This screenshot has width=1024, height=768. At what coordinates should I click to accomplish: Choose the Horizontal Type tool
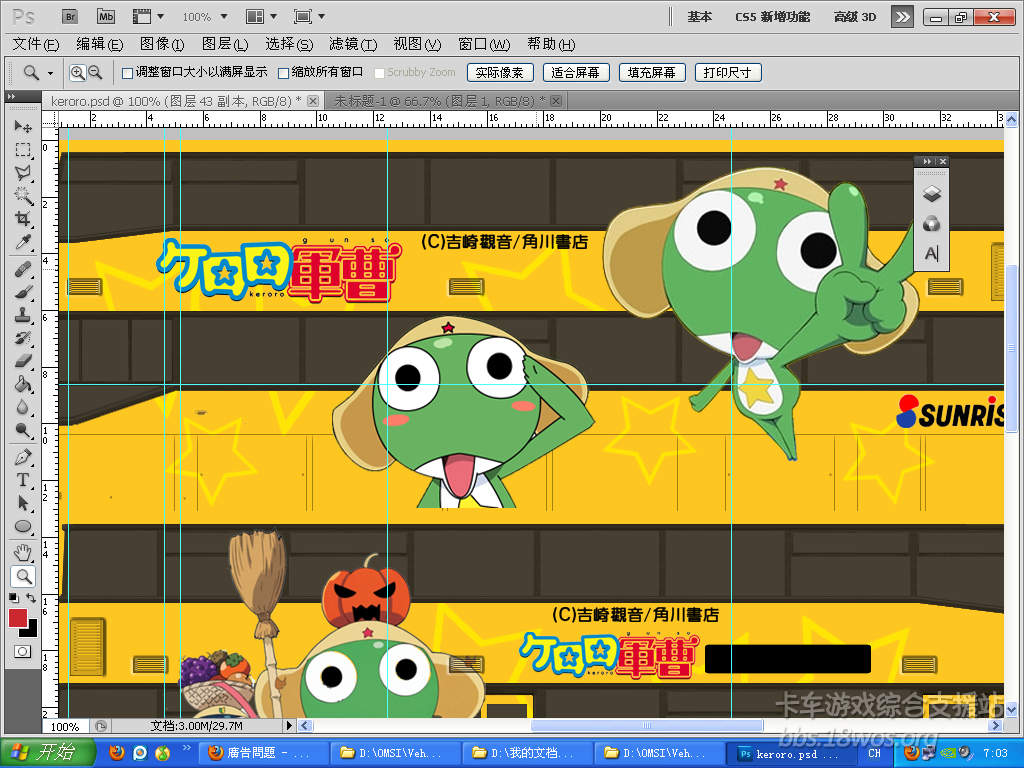(23, 480)
